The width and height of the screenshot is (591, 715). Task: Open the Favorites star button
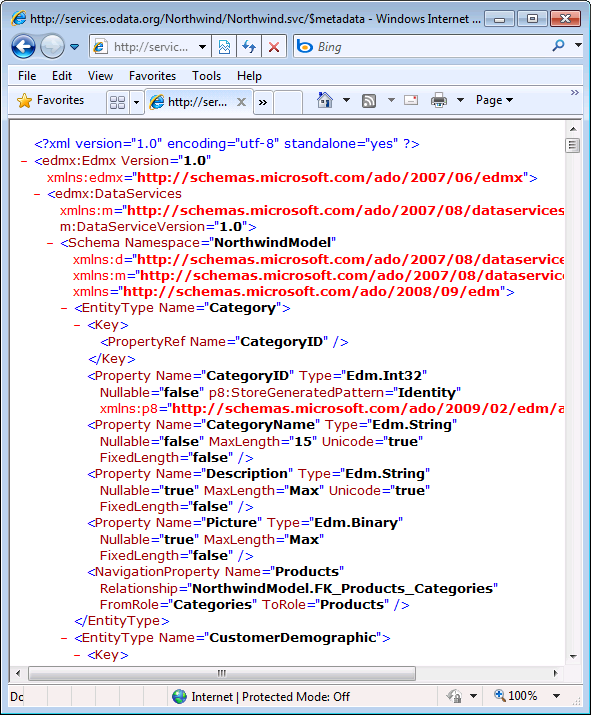50,100
